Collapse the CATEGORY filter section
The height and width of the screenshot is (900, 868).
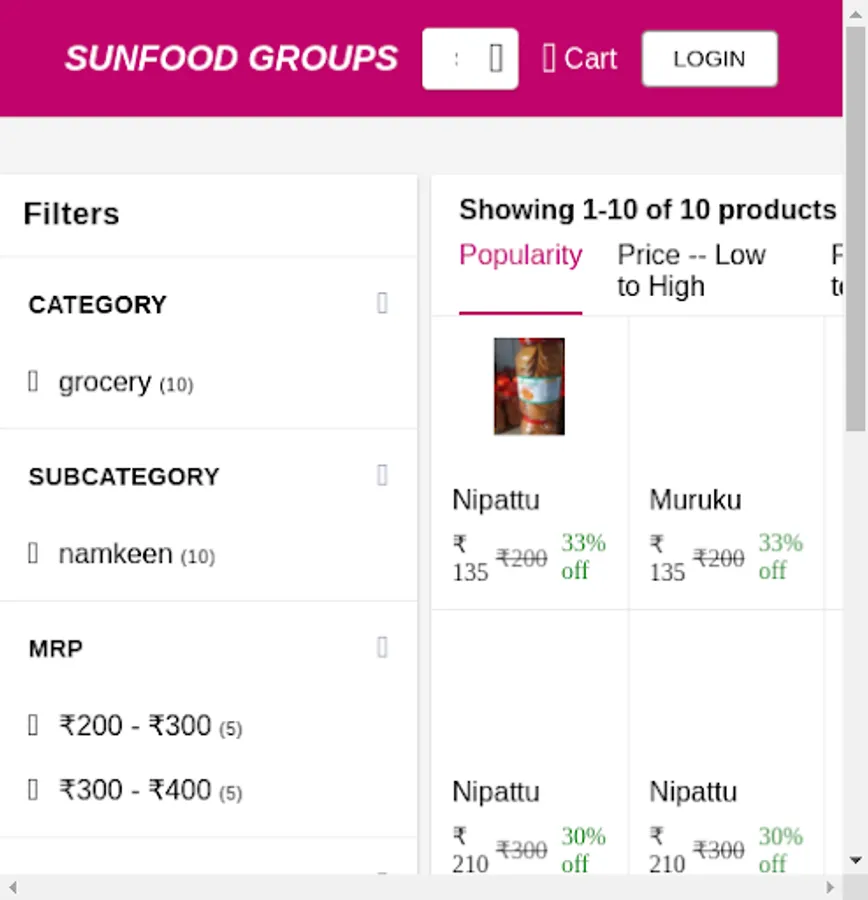pyautogui.click(x=382, y=304)
